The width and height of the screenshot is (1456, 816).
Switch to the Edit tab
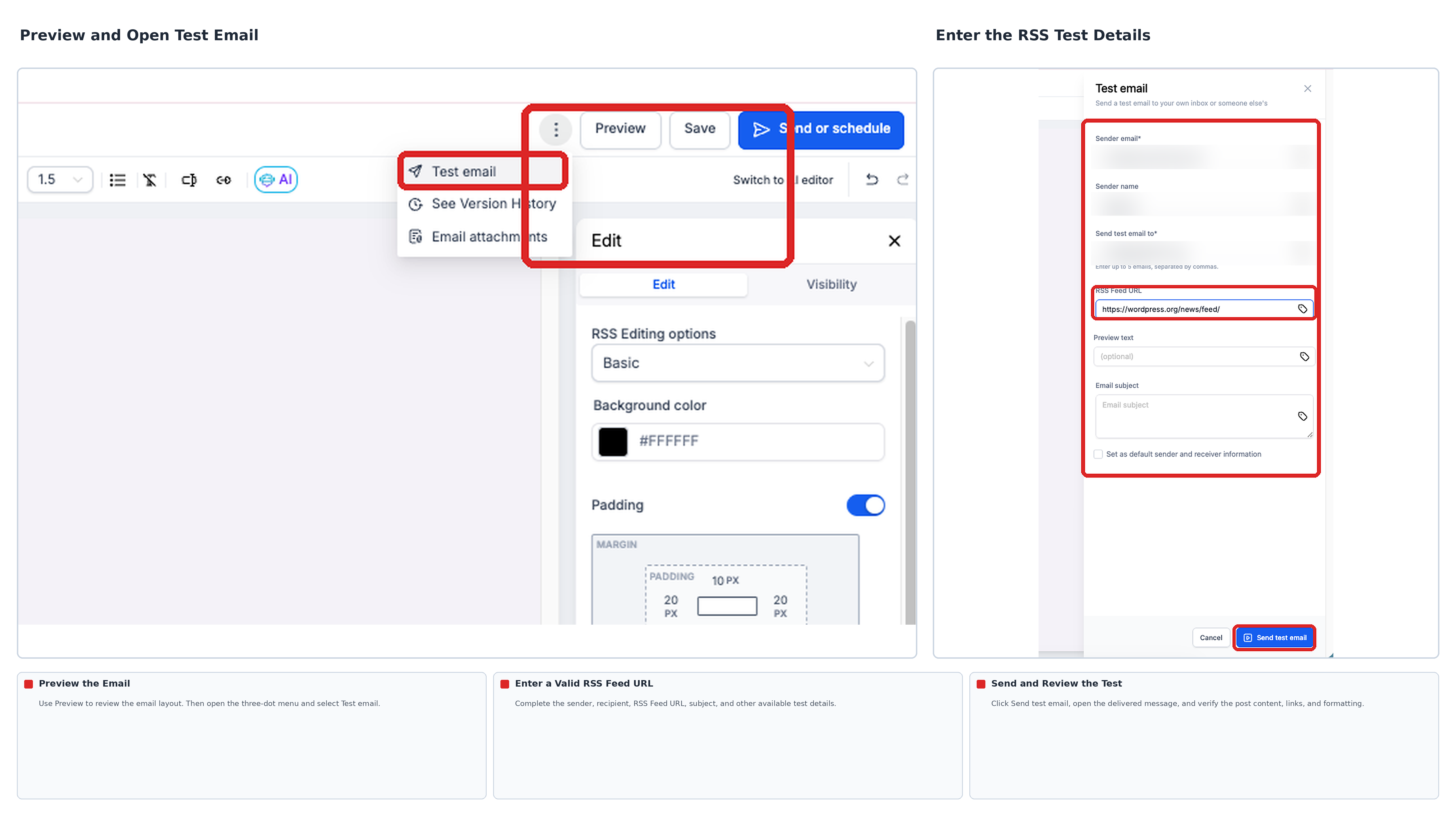pyautogui.click(x=664, y=284)
